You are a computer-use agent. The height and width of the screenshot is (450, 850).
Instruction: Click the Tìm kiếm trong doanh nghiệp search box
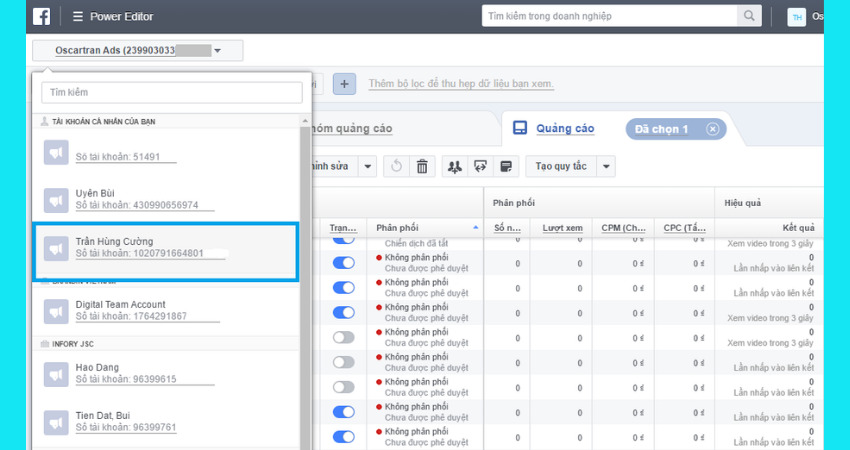pyautogui.click(x=609, y=16)
